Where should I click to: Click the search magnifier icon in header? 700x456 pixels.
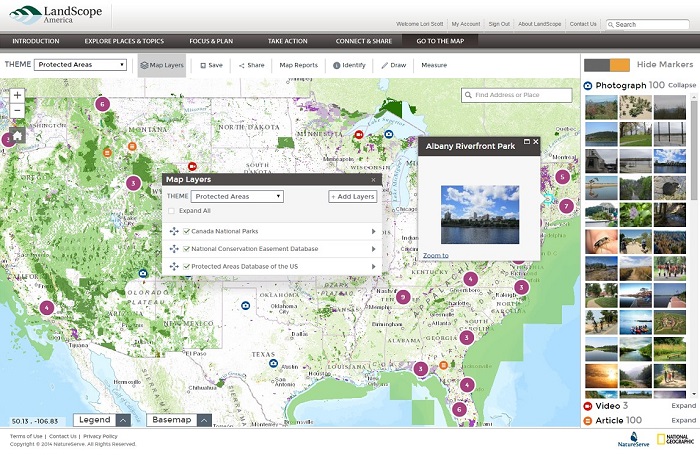click(610, 25)
